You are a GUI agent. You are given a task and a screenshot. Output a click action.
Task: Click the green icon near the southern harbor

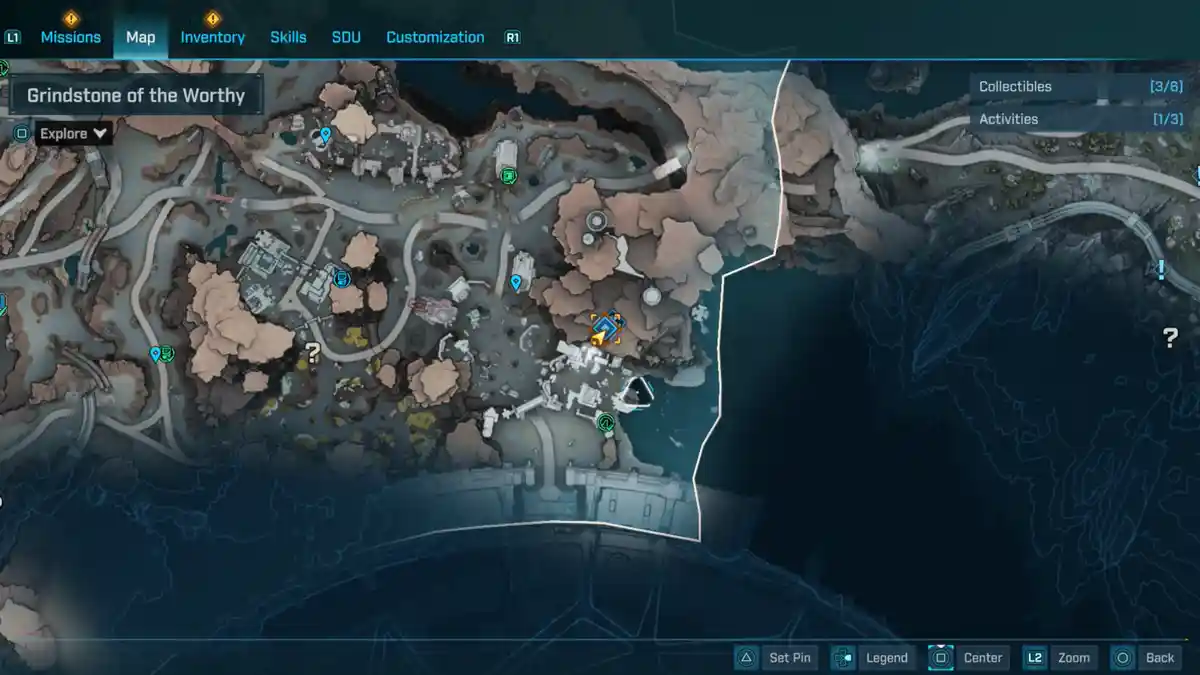605,423
